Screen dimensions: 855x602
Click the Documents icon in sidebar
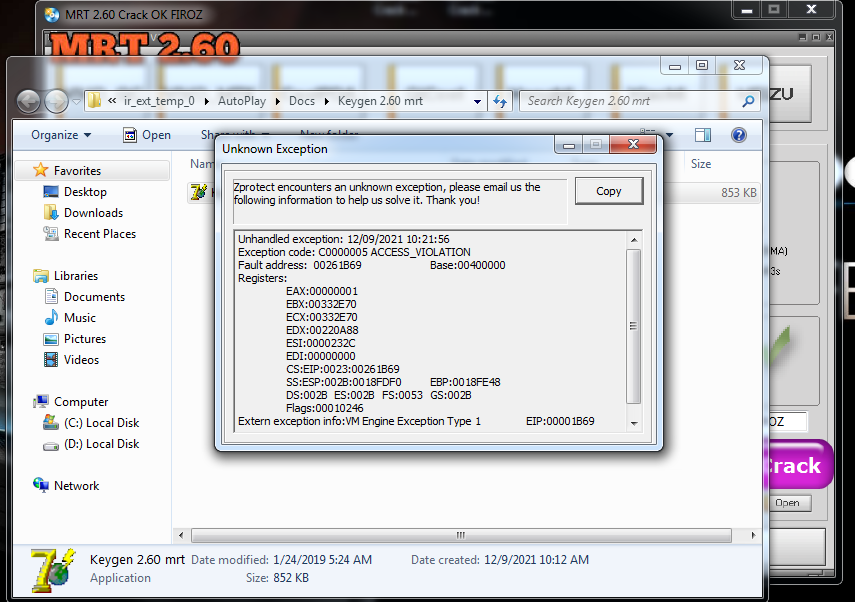[x=51, y=297]
